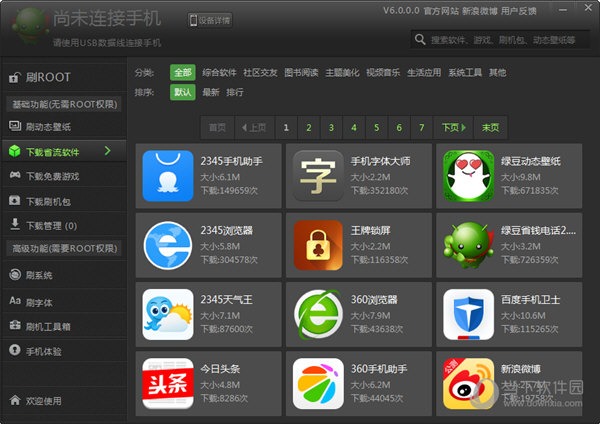Filter by 视频音乐 category
This screenshot has height=424, width=600.
click(383, 72)
